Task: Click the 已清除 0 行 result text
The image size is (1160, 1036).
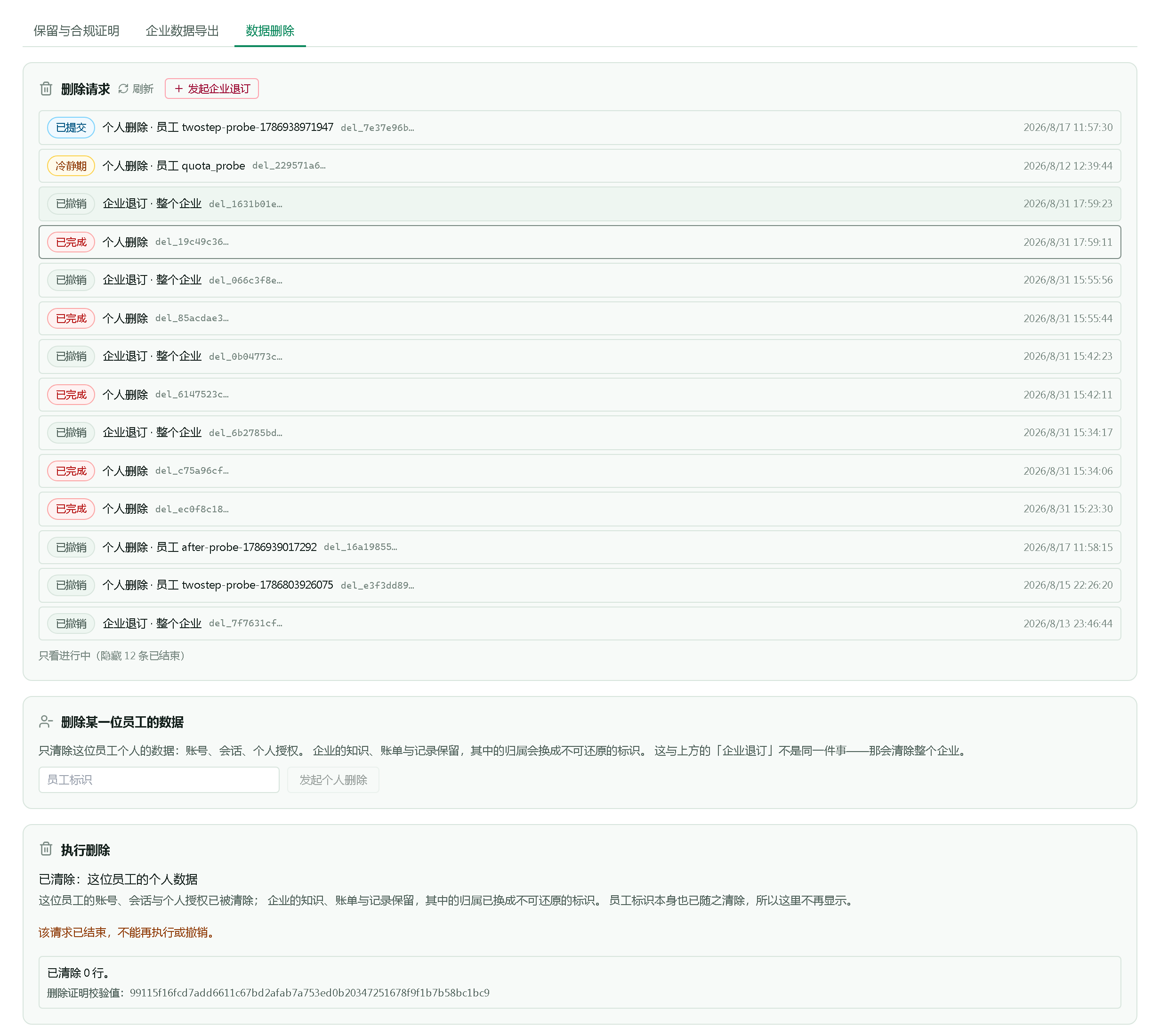Action: [78, 973]
